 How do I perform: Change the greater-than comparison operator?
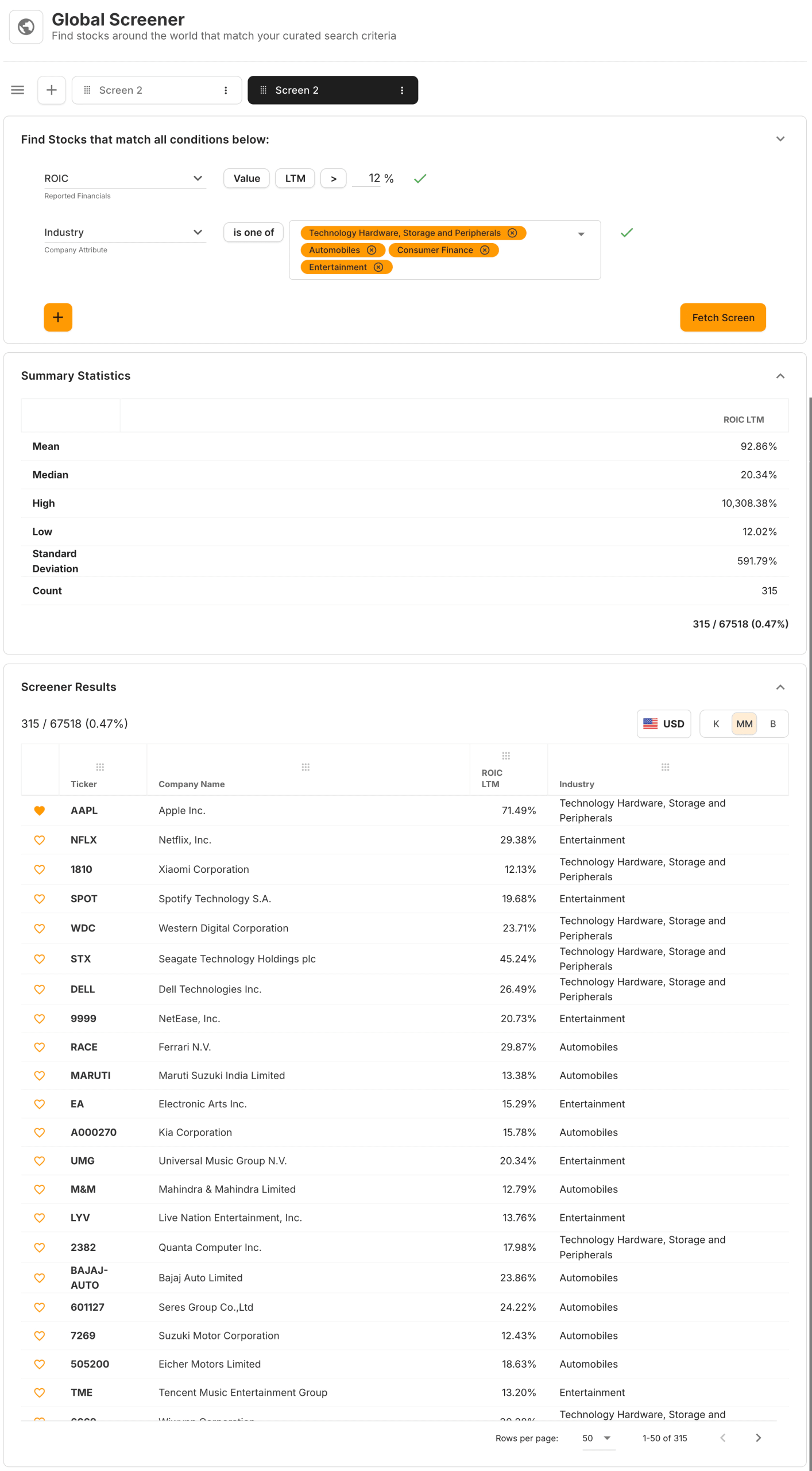click(333, 179)
